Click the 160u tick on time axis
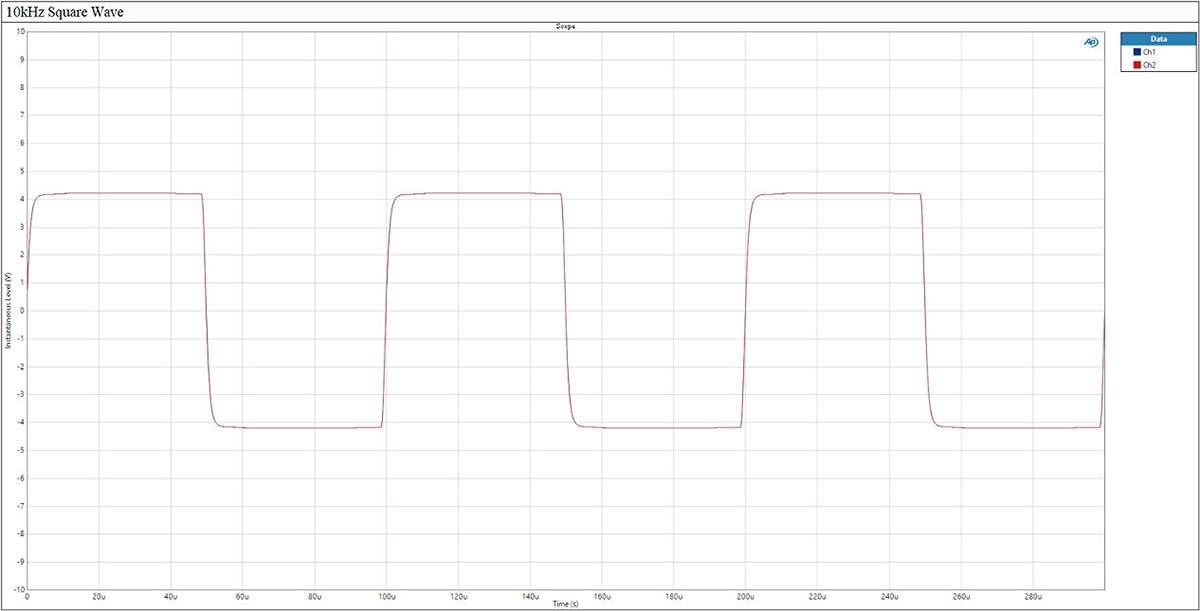Image resolution: width=1200 pixels, height=611 pixels. pos(601,597)
